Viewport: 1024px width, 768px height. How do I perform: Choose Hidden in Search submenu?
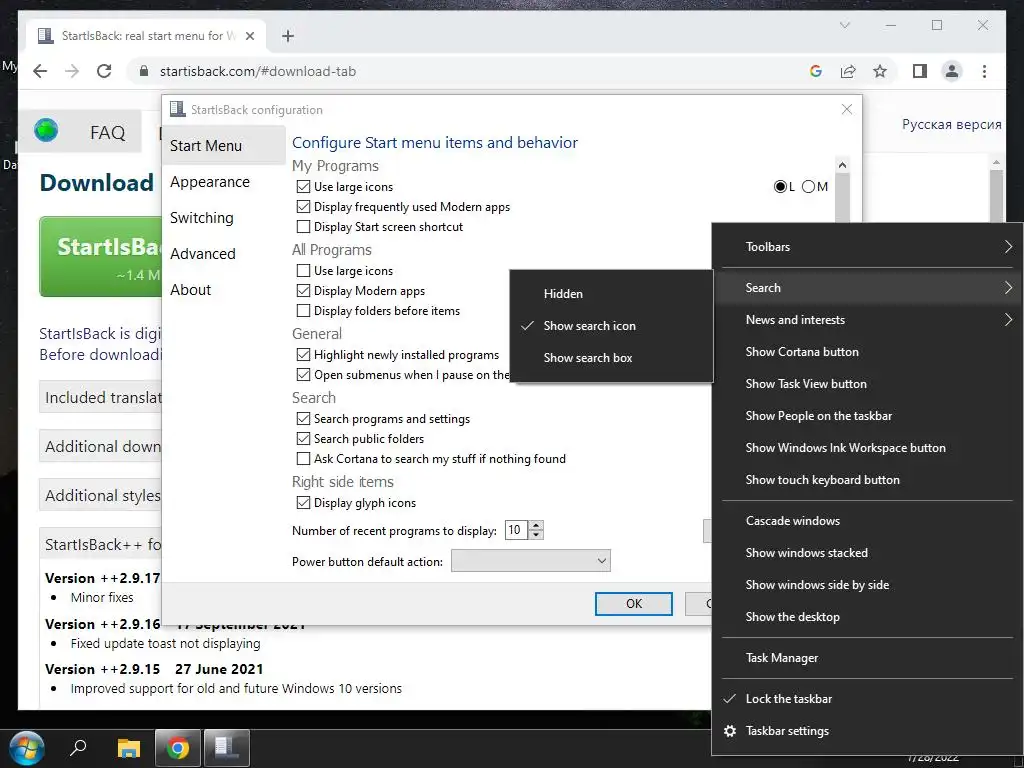coord(611,294)
